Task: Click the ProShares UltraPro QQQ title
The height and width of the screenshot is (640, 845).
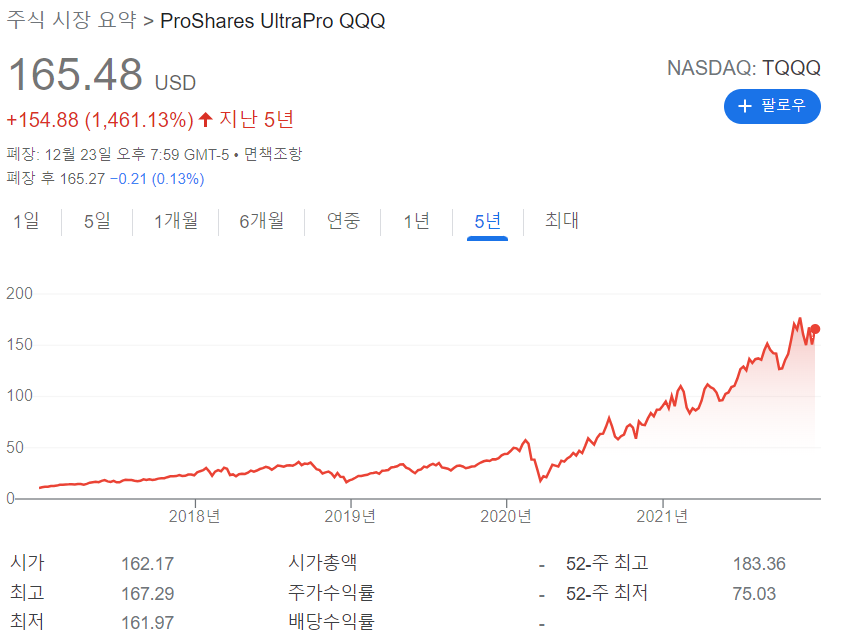Action: pyautogui.click(x=273, y=21)
